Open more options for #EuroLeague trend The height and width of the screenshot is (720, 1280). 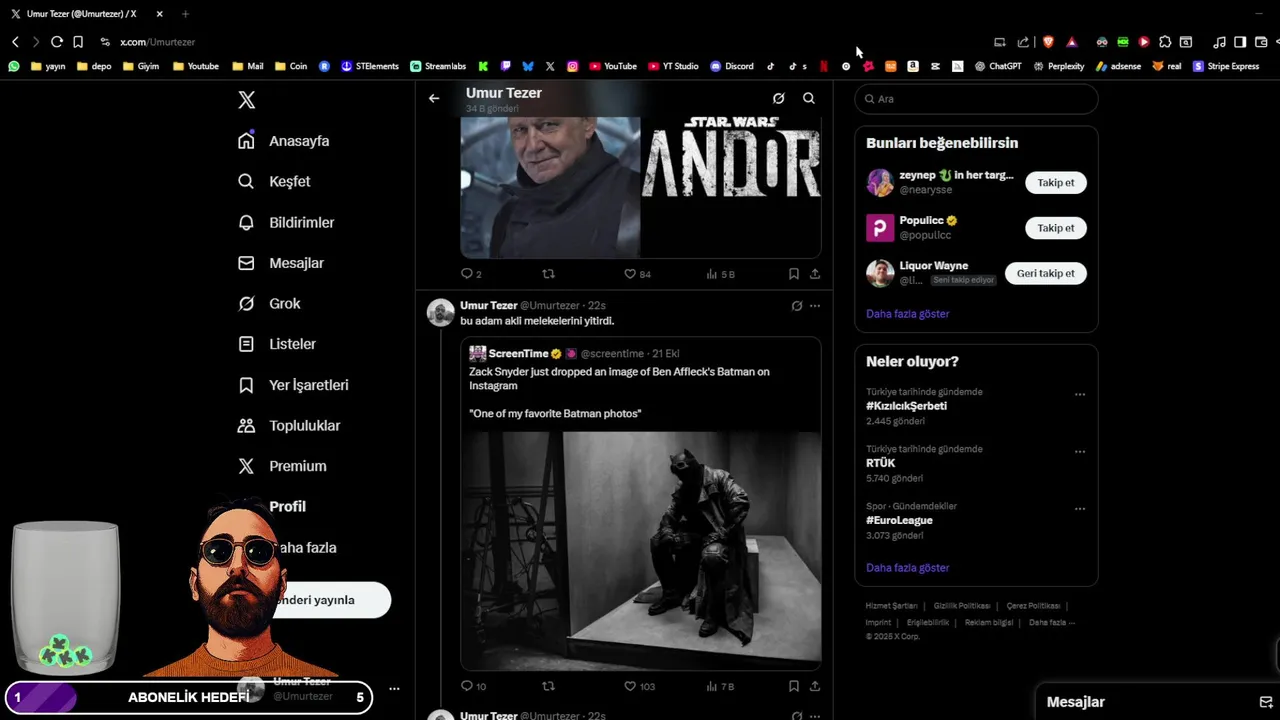pos(1080,509)
